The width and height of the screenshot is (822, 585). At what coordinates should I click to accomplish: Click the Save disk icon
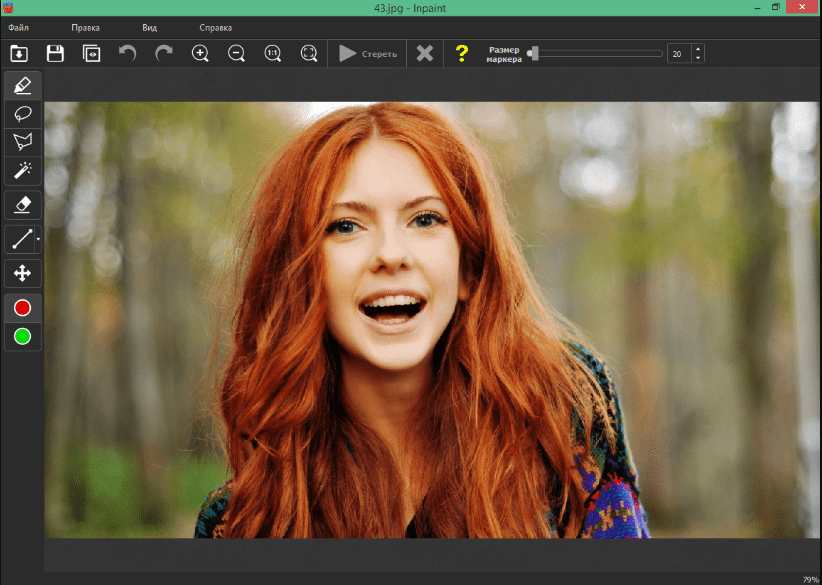pos(56,53)
